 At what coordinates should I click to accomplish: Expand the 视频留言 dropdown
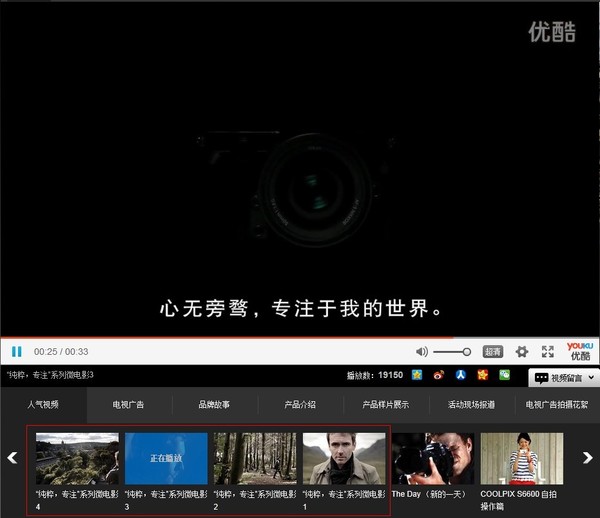point(563,378)
